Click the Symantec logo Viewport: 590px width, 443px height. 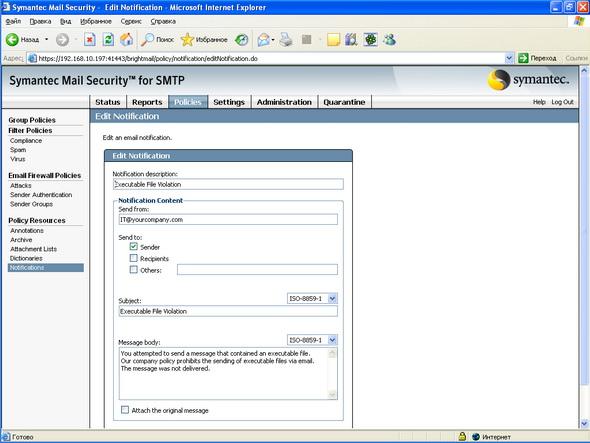(x=528, y=80)
